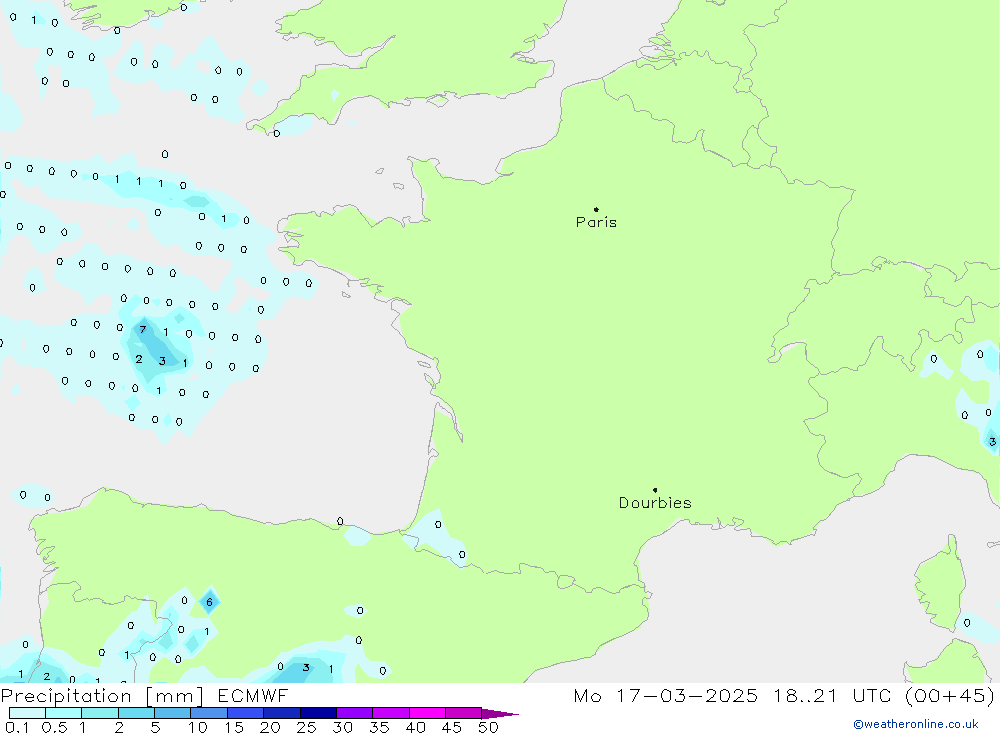Screen dimensions: 1000x733
Task: Click the '0.5' legend scale label
Action: (x=54, y=727)
